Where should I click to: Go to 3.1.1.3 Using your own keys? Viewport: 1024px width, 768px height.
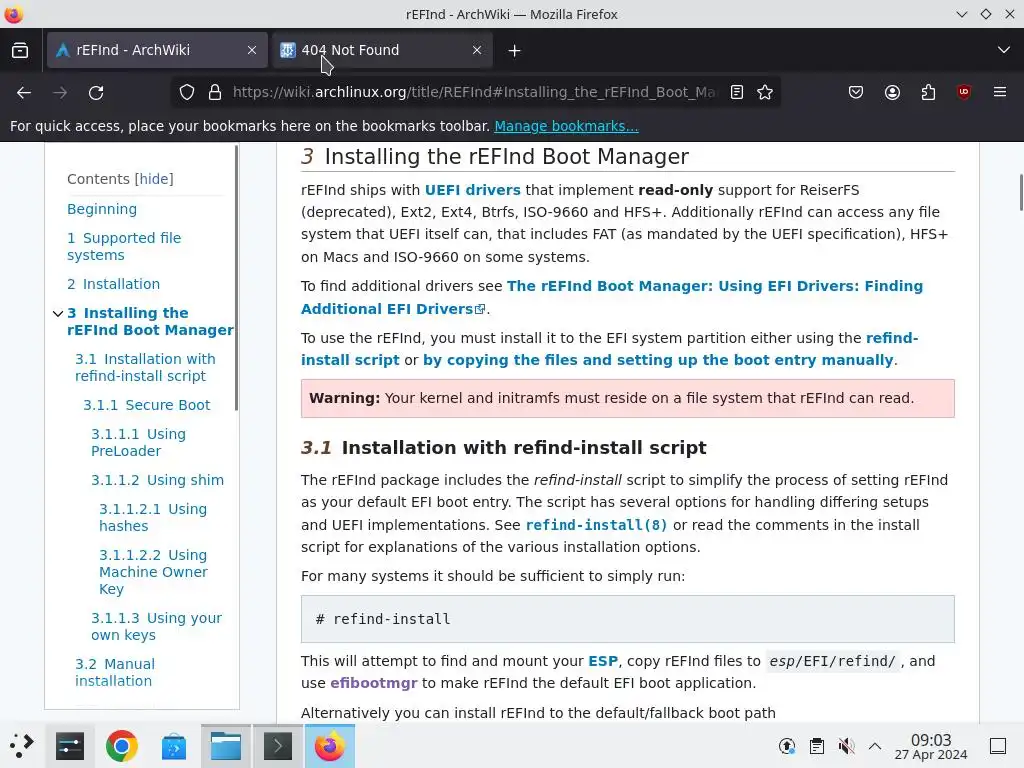point(157,626)
